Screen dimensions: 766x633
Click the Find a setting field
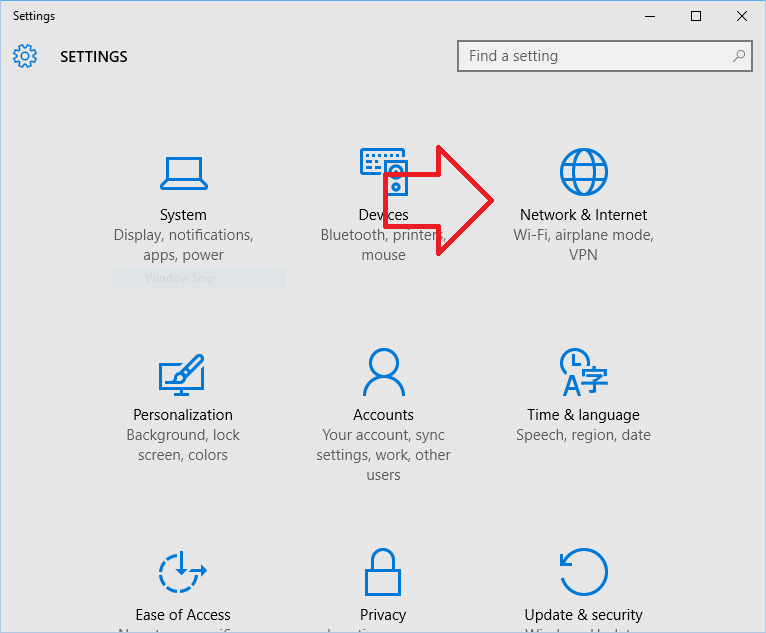tap(605, 56)
